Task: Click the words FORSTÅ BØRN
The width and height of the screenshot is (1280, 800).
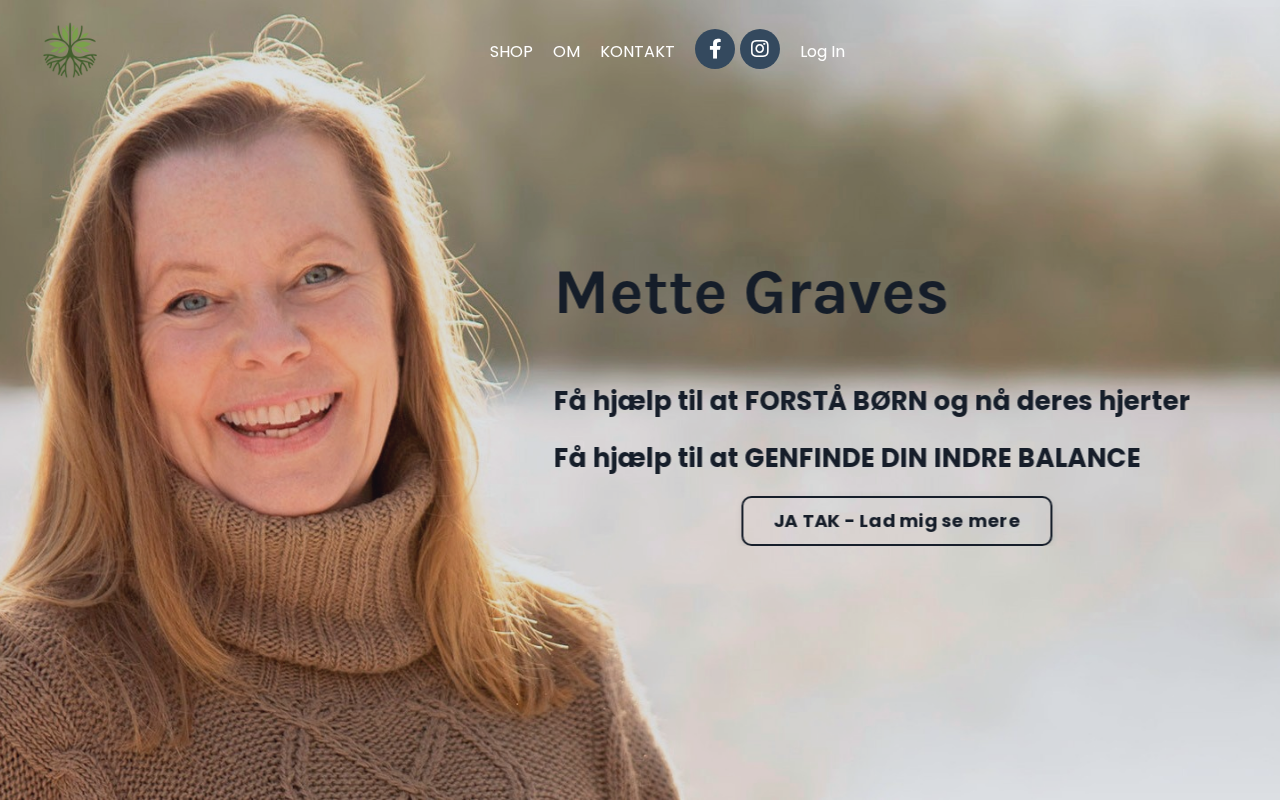Action: [836, 401]
